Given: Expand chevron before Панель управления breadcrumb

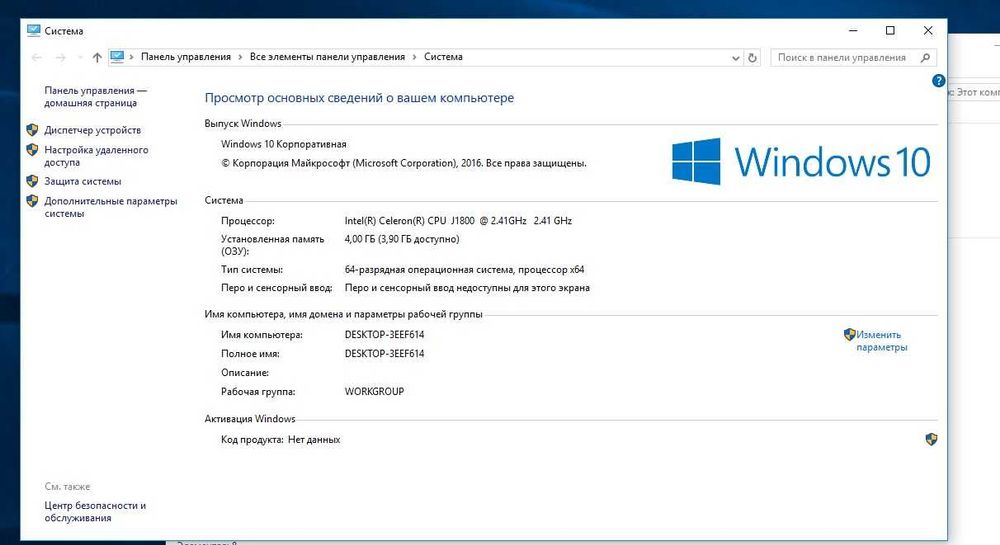Looking at the screenshot, I should point(131,57).
